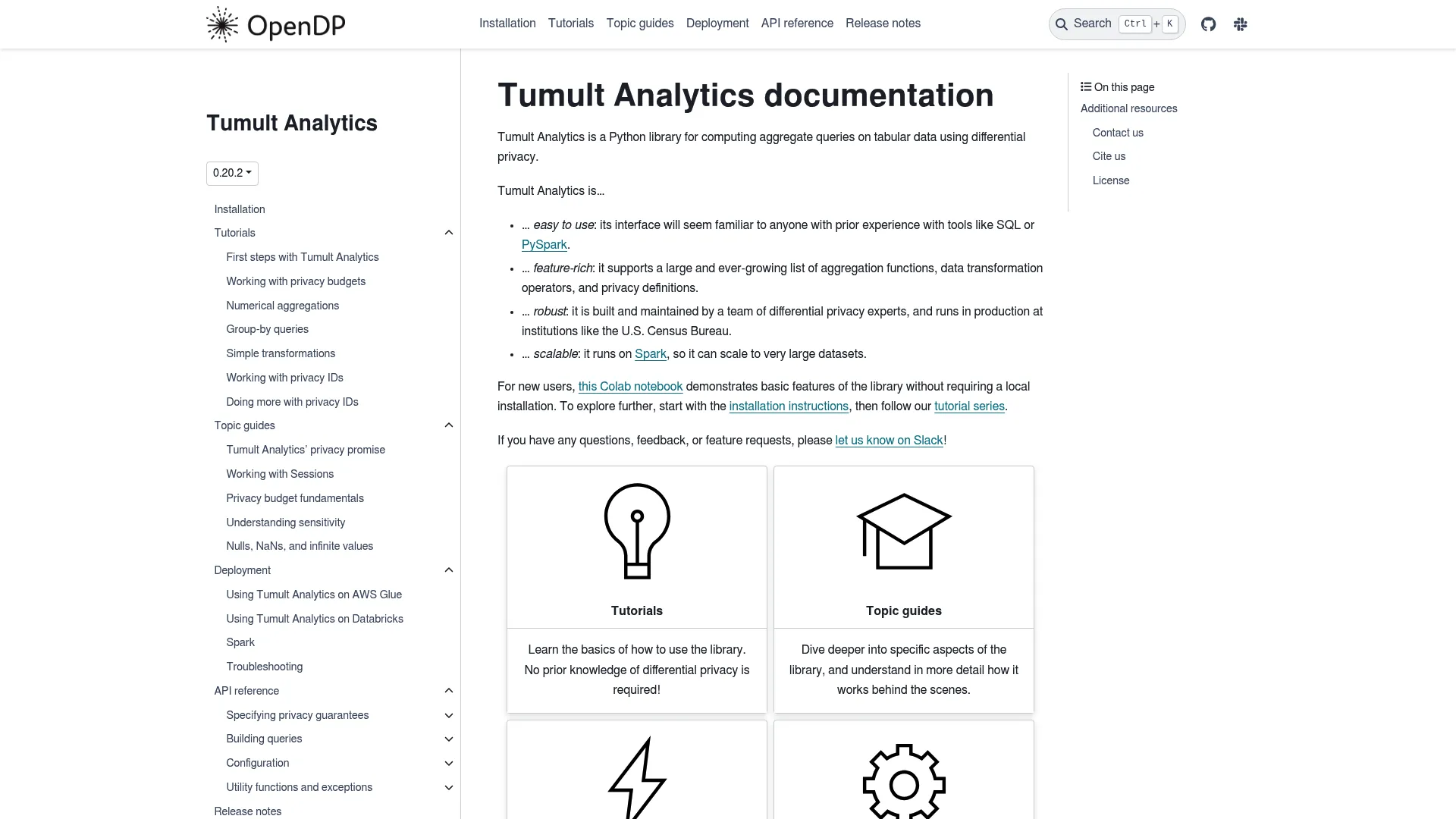The image size is (1456, 819).
Task: Collapse the Topic guides sidebar section
Action: 449,425
